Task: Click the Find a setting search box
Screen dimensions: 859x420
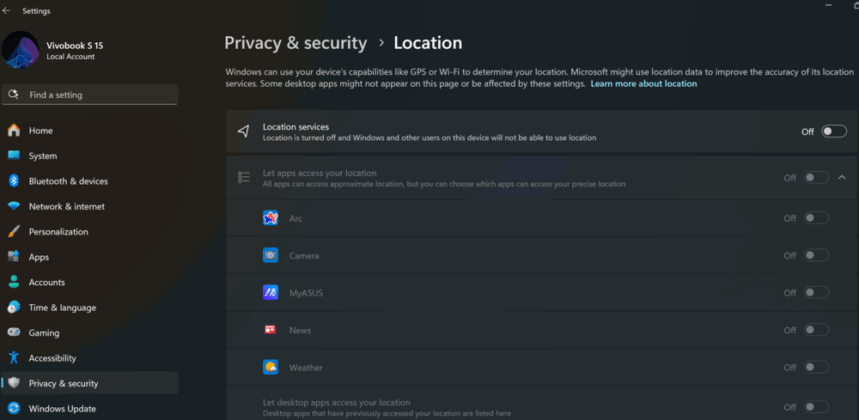Action: coord(90,95)
